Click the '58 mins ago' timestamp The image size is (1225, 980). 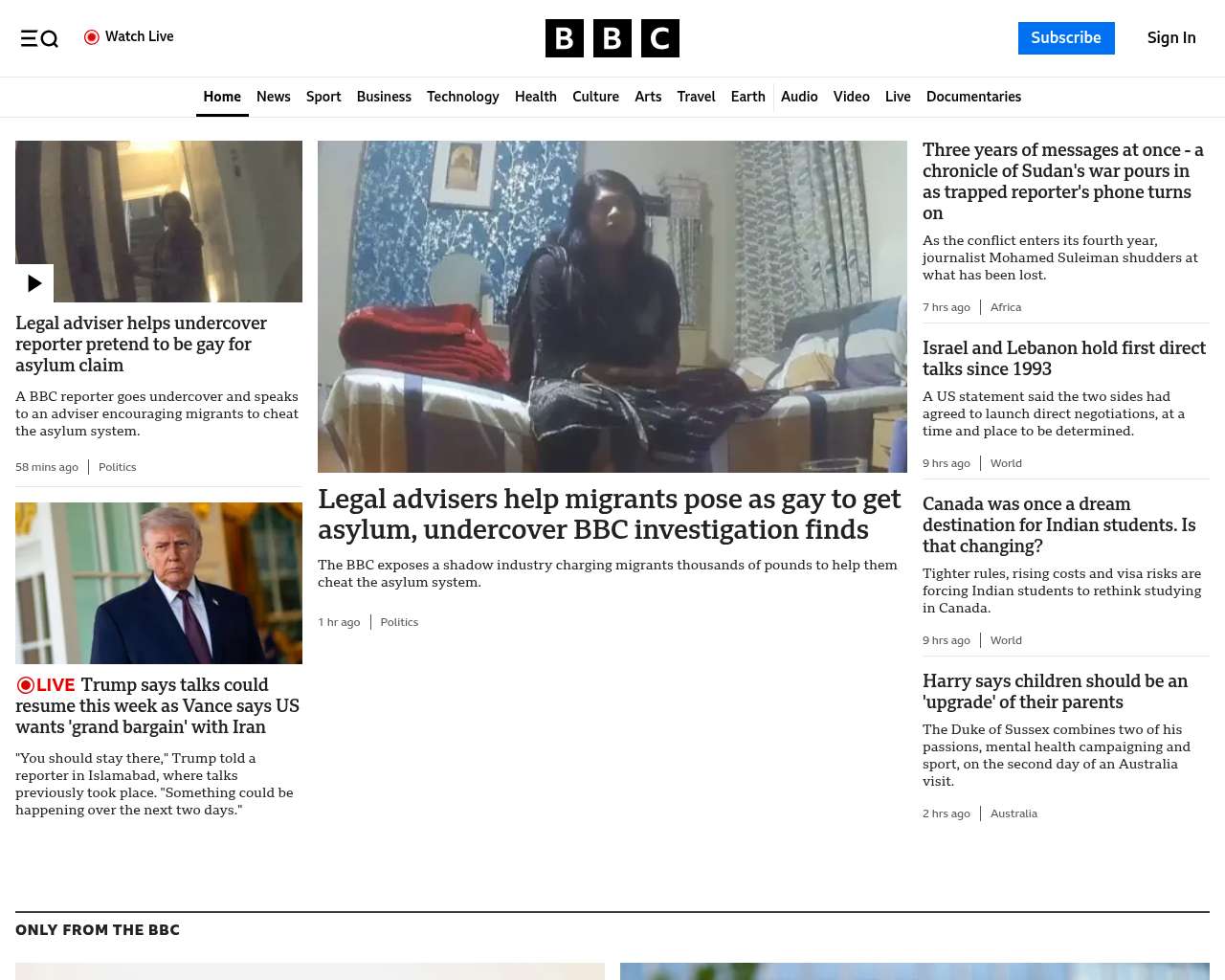(47, 467)
